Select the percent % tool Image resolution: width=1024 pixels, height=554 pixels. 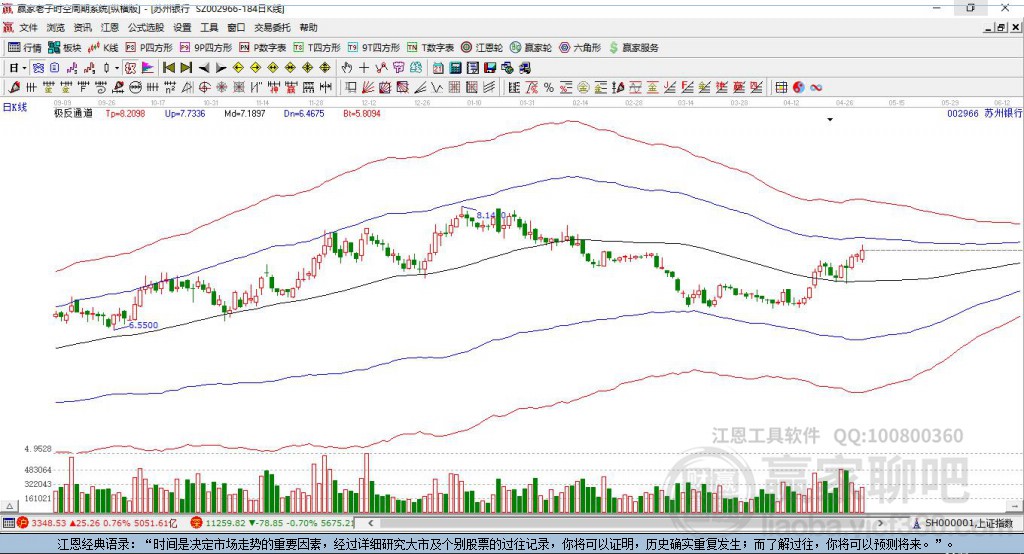click(x=549, y=88)
